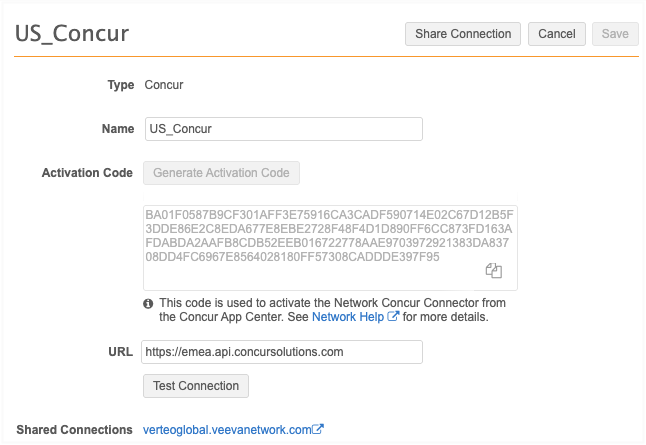
Task: Click the Name field label
Action: point(117,129)
